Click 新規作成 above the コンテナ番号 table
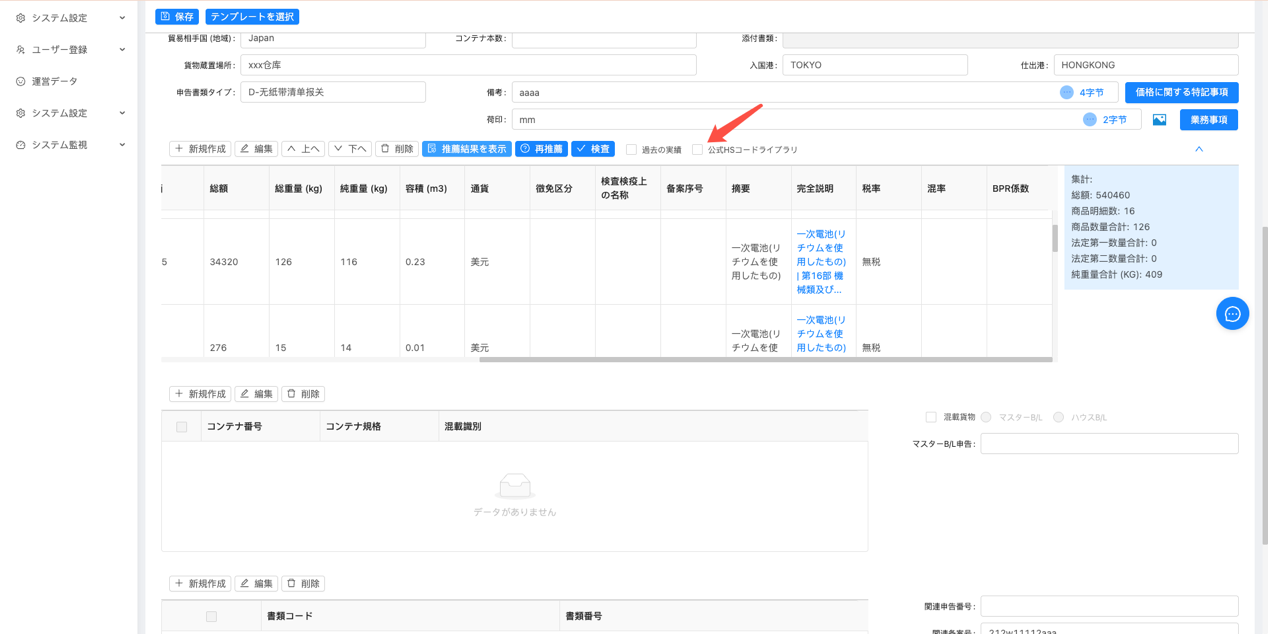1268x634 pixels. pos(200,394)
